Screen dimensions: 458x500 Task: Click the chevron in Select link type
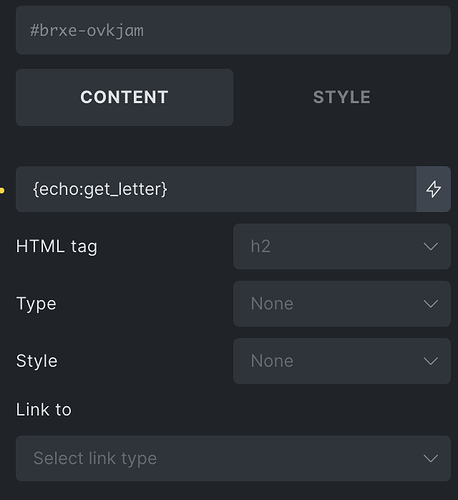[x=430, y=459]
